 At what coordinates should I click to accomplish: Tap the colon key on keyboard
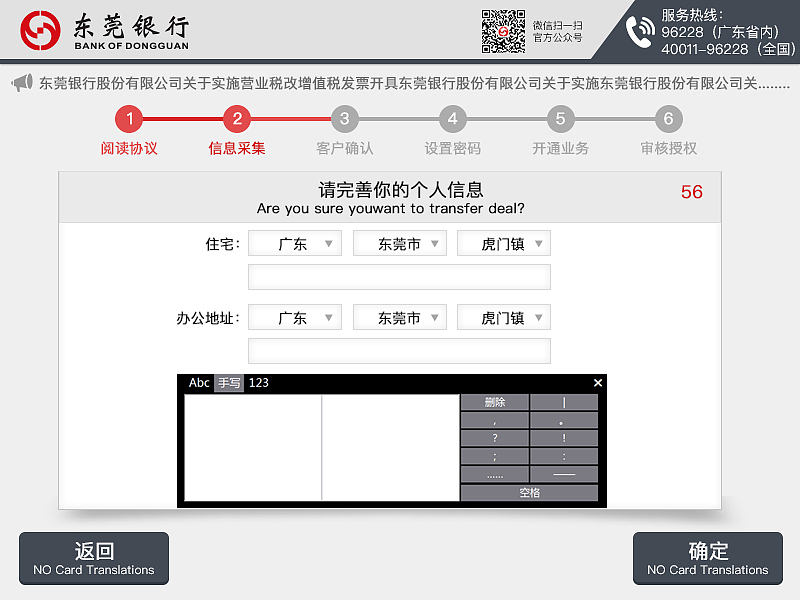tap(564, 456)
